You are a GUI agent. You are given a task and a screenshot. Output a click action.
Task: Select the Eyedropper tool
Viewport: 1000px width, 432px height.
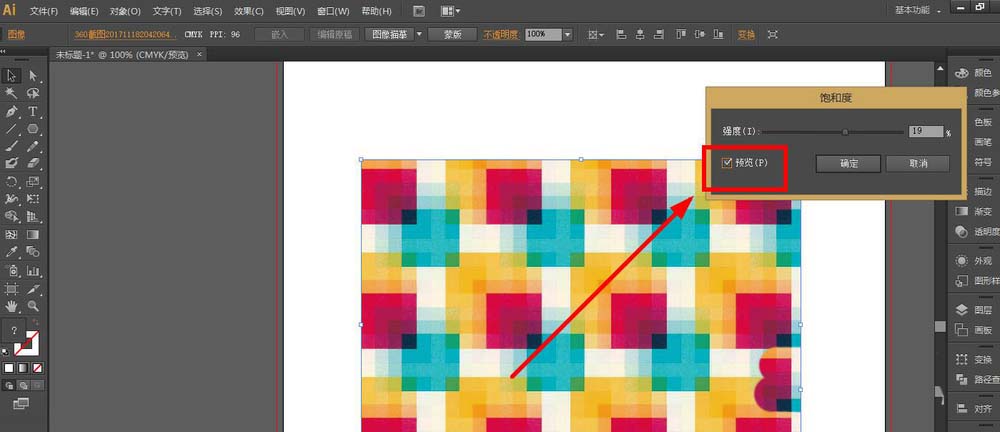(11, 253)
